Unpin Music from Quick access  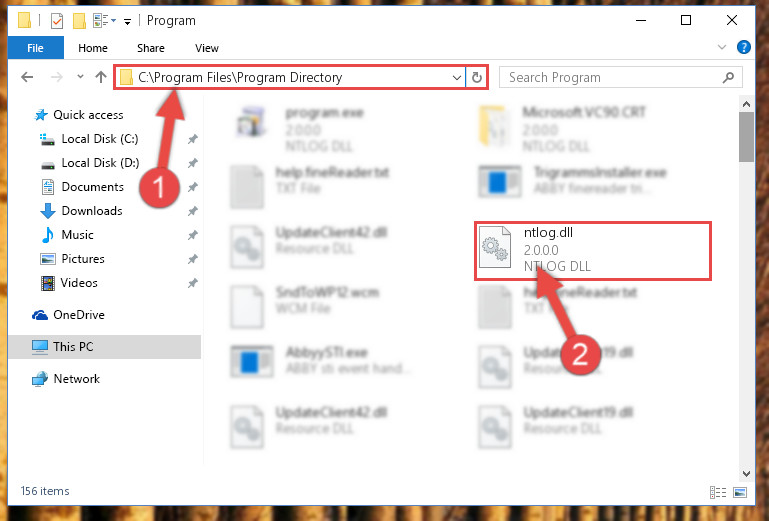(x=192, y=235)
